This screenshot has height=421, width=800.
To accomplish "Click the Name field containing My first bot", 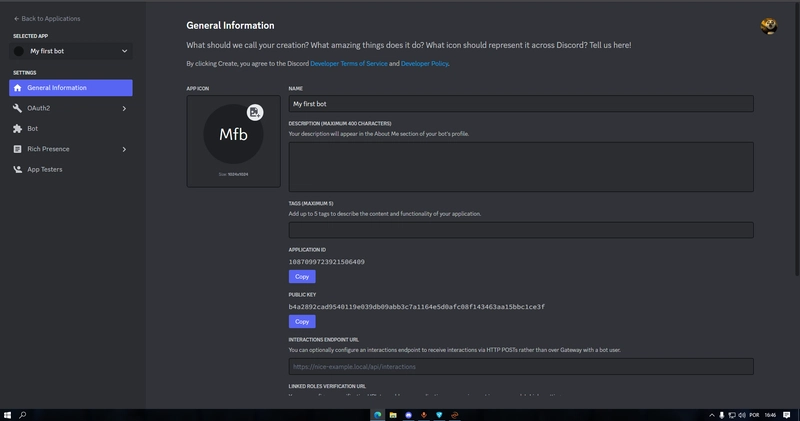I will (x=521, y=104).
